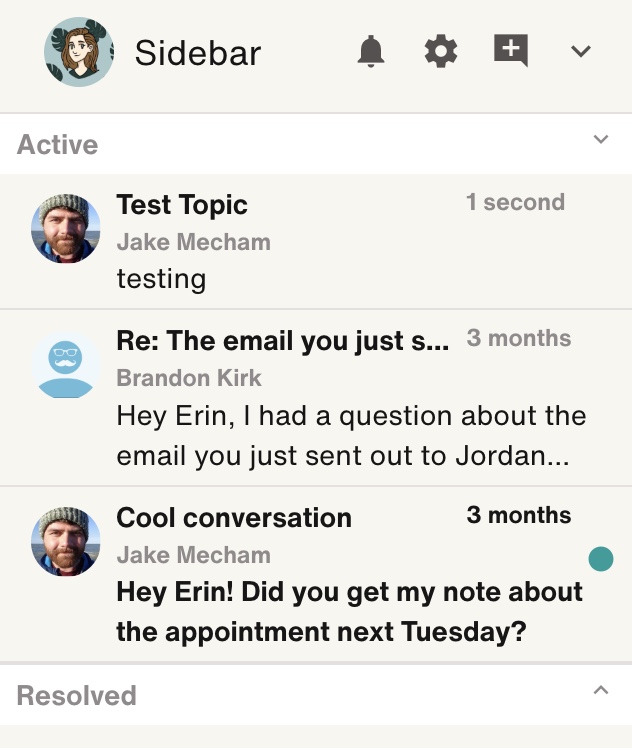Click Jake Mecham's avatar on Test Topic

point(66,229)
